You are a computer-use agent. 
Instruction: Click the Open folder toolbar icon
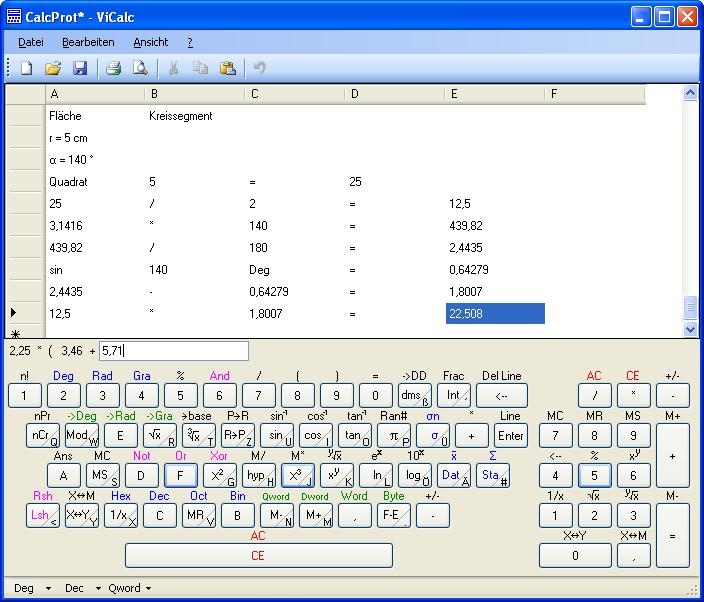point(53,68)
